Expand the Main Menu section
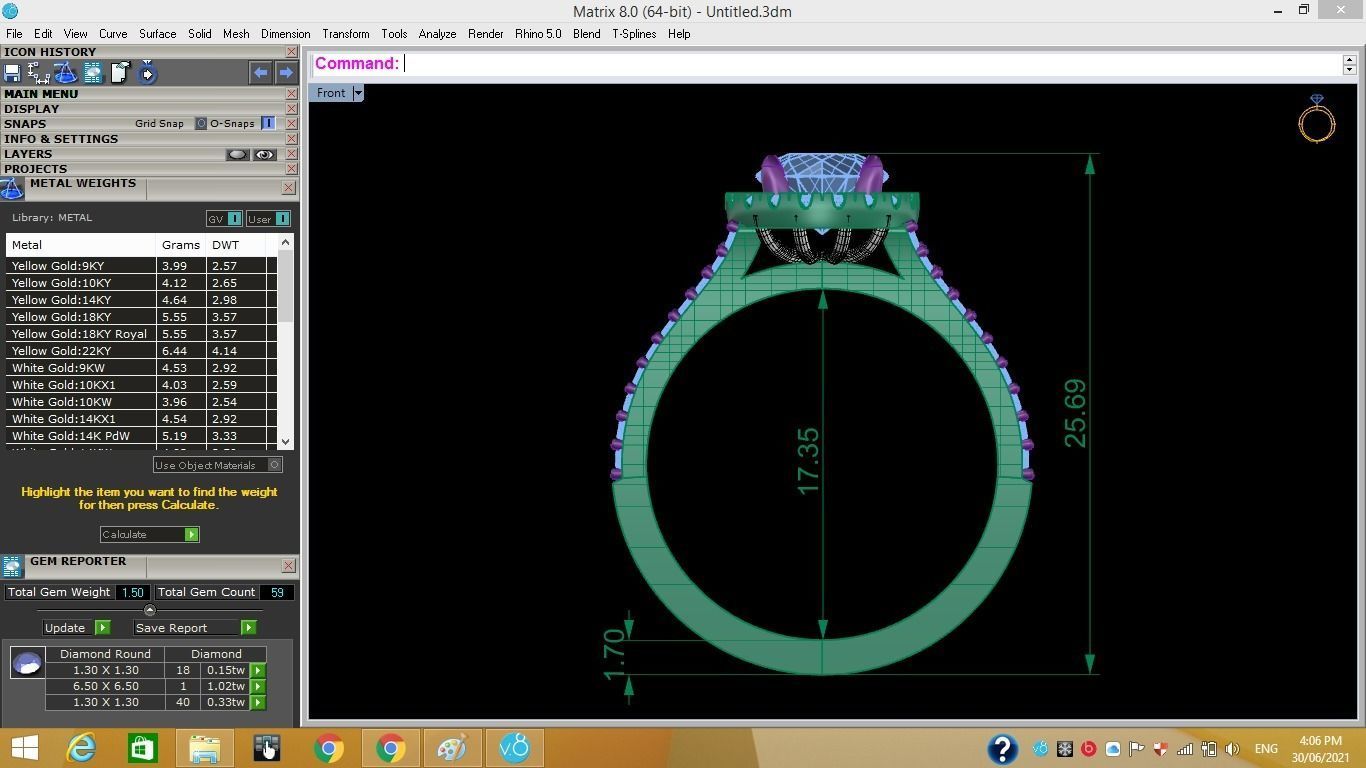1366x768 pixels. 41,94
